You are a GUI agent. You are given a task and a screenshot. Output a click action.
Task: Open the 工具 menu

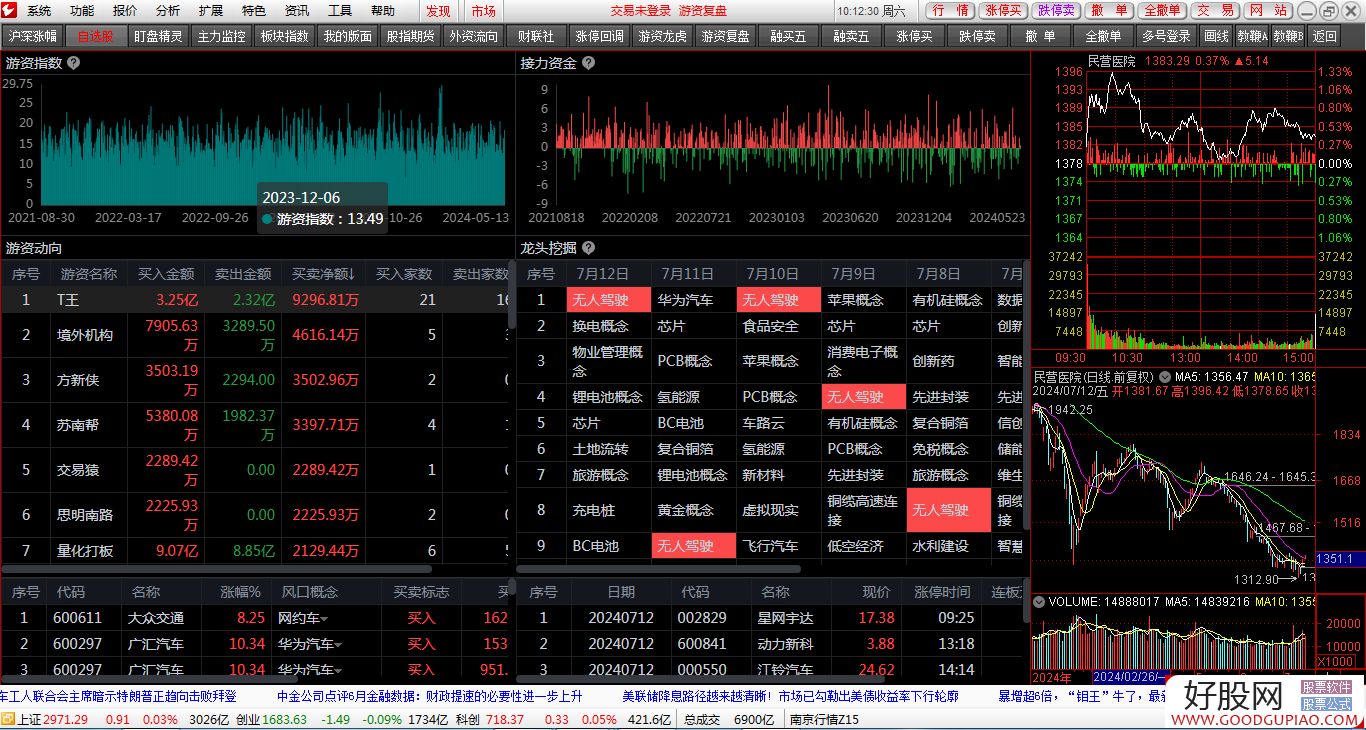click(x=340, y=11)
